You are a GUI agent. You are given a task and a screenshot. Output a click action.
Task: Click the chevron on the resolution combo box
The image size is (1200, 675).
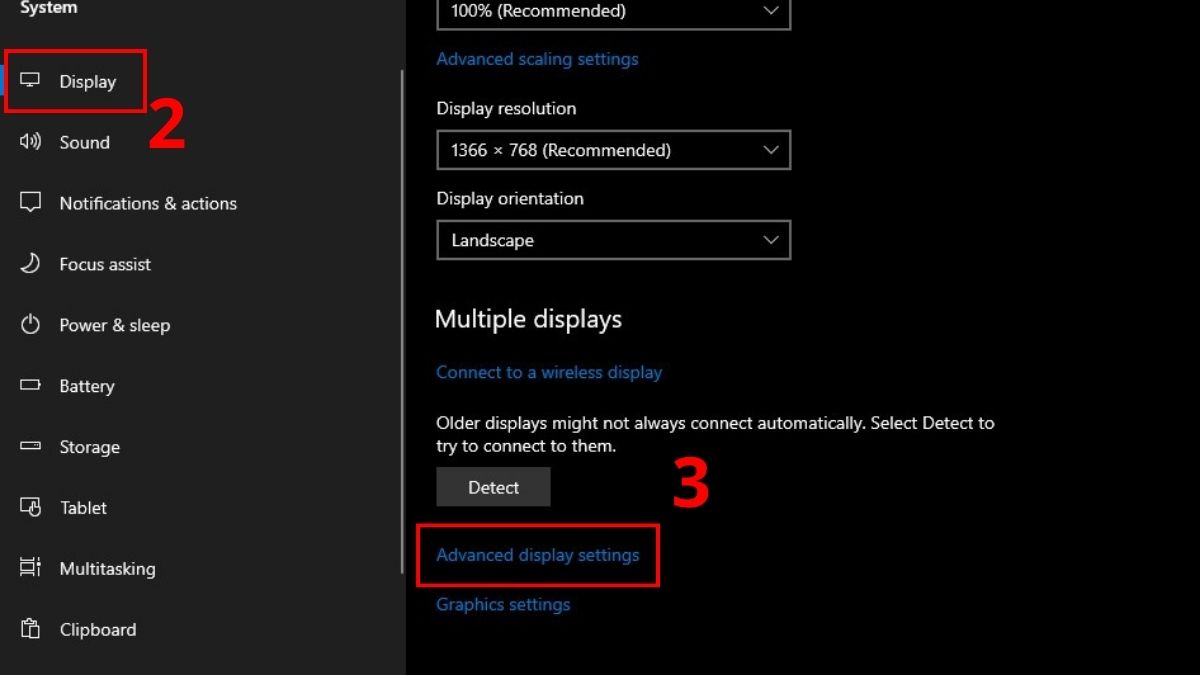coord(771,150)
